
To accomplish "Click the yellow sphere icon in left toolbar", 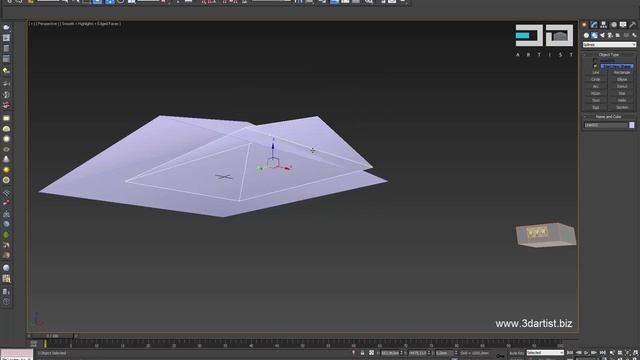I will tap(6, 169).
